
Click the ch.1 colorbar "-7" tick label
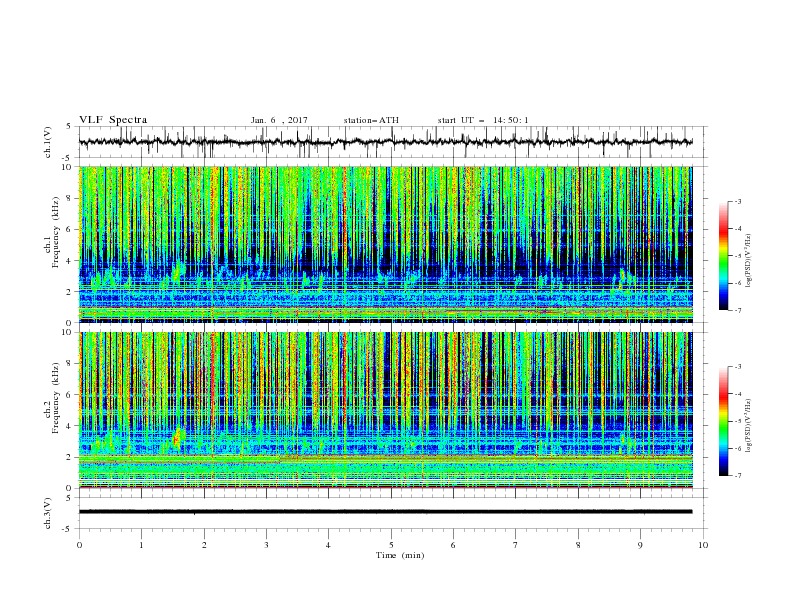click(x=738, y=311)
